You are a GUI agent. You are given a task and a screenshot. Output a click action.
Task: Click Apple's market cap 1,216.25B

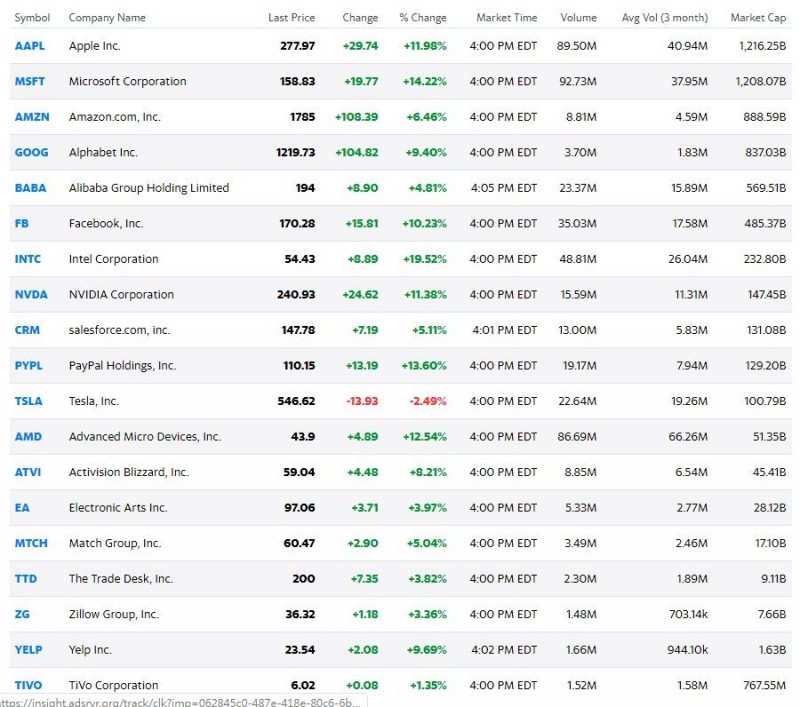pos(762,46)
